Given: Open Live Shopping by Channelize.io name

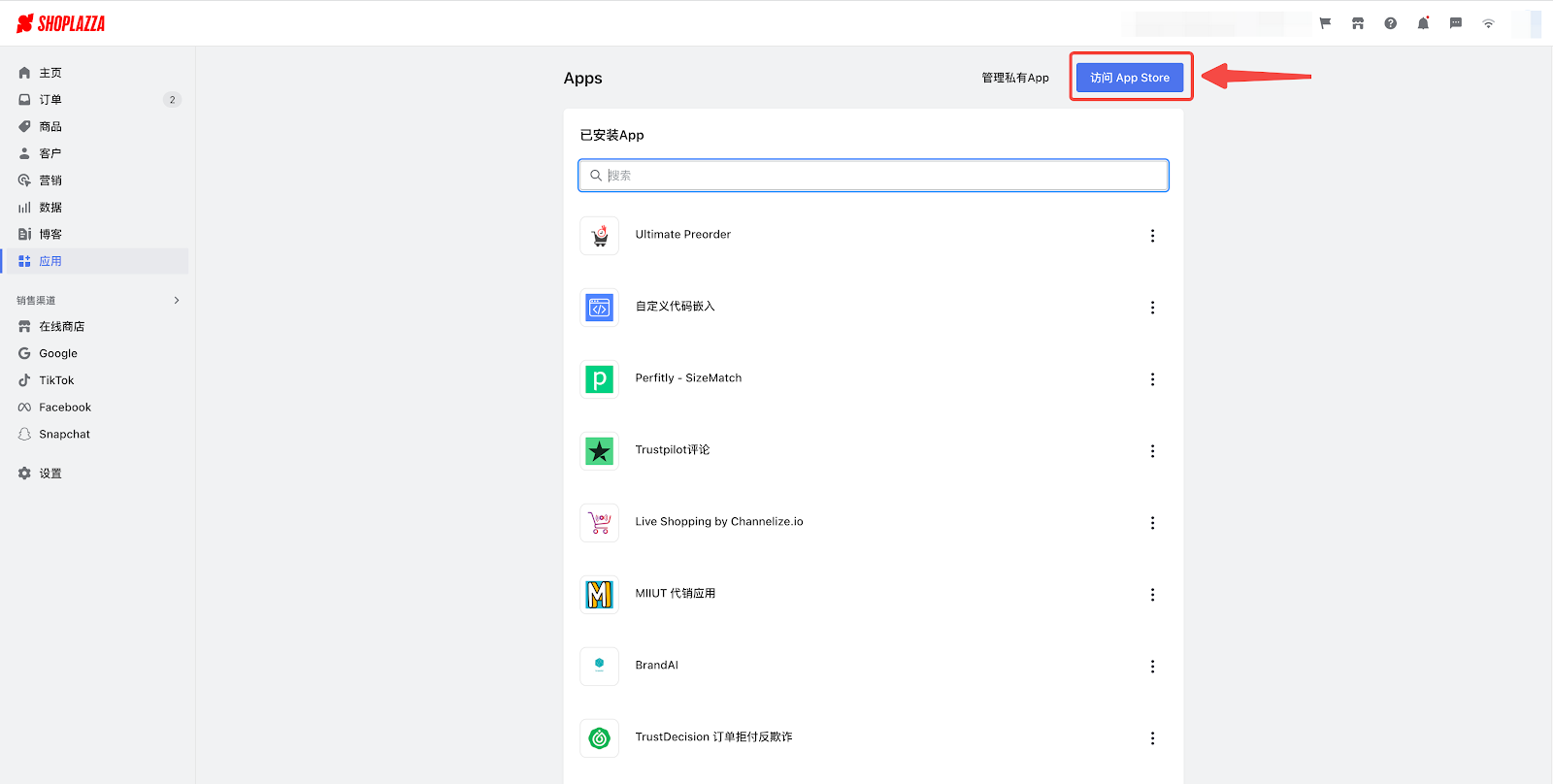Looking at the screenshot, I should (x=719, y=522).
